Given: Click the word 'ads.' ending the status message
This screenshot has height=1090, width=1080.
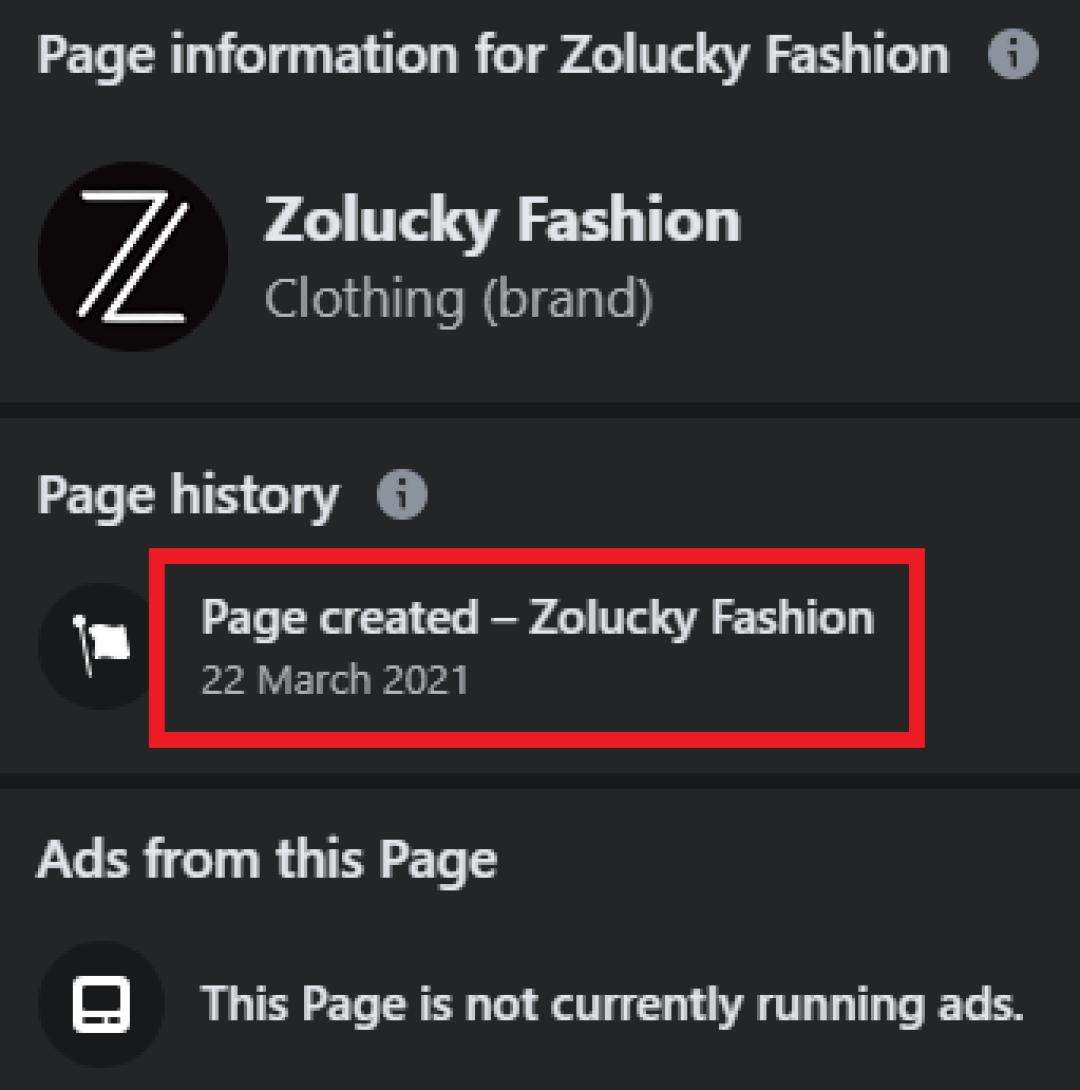Looking at the screenshot, I should tap(986, 1003).
